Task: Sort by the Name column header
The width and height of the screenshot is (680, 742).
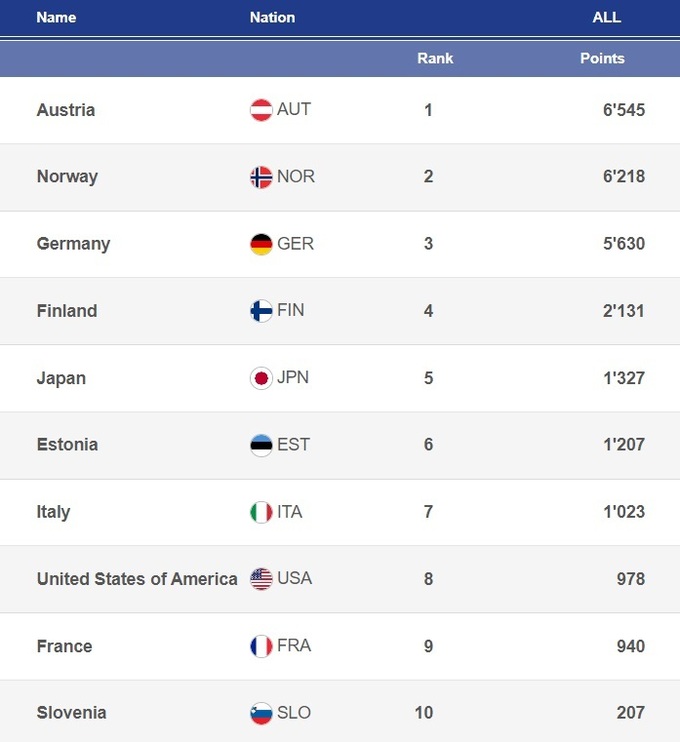Action: [56, 17]
